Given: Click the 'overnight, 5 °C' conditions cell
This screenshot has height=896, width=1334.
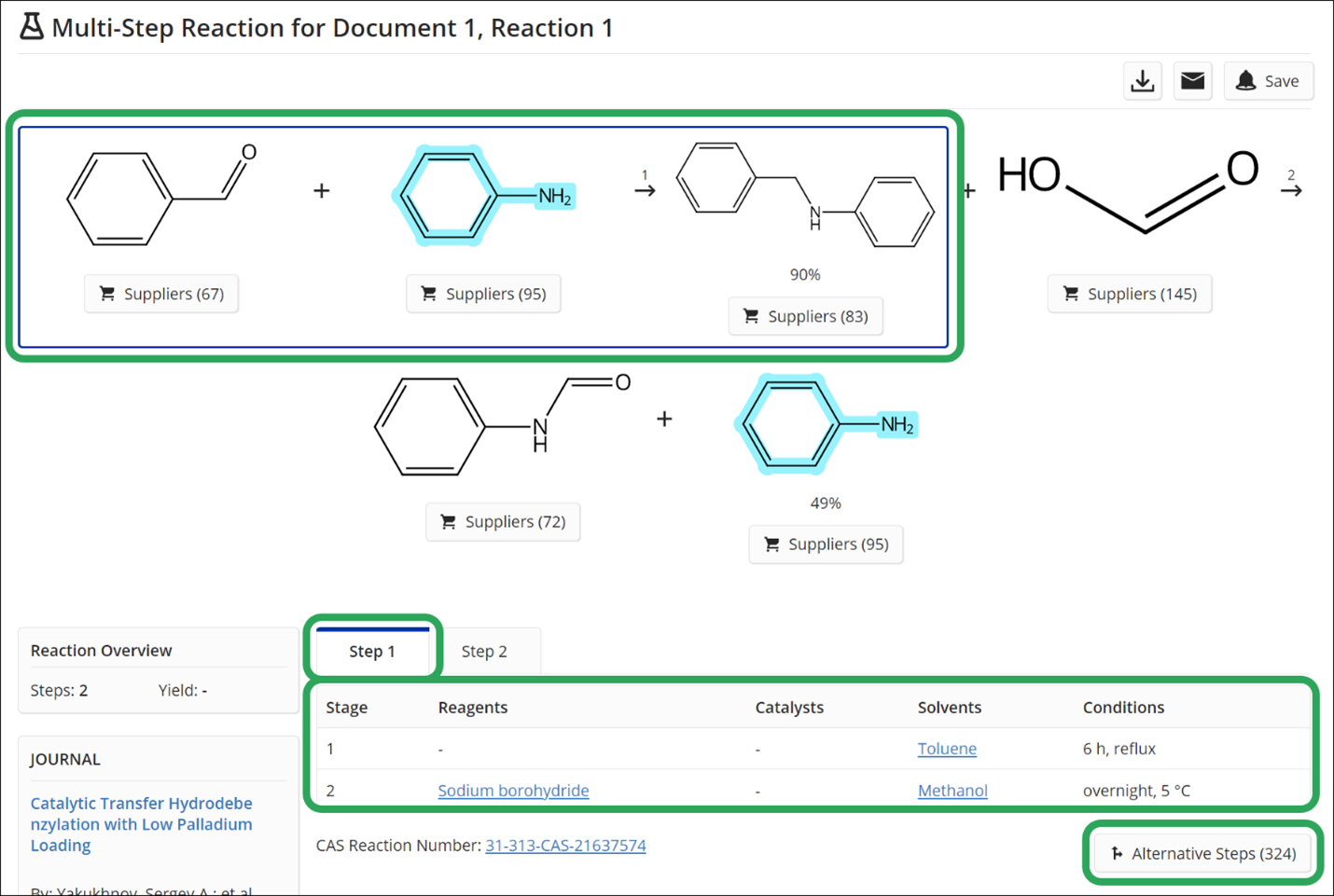Looking at the screenshot, I should click(1136, 791).
